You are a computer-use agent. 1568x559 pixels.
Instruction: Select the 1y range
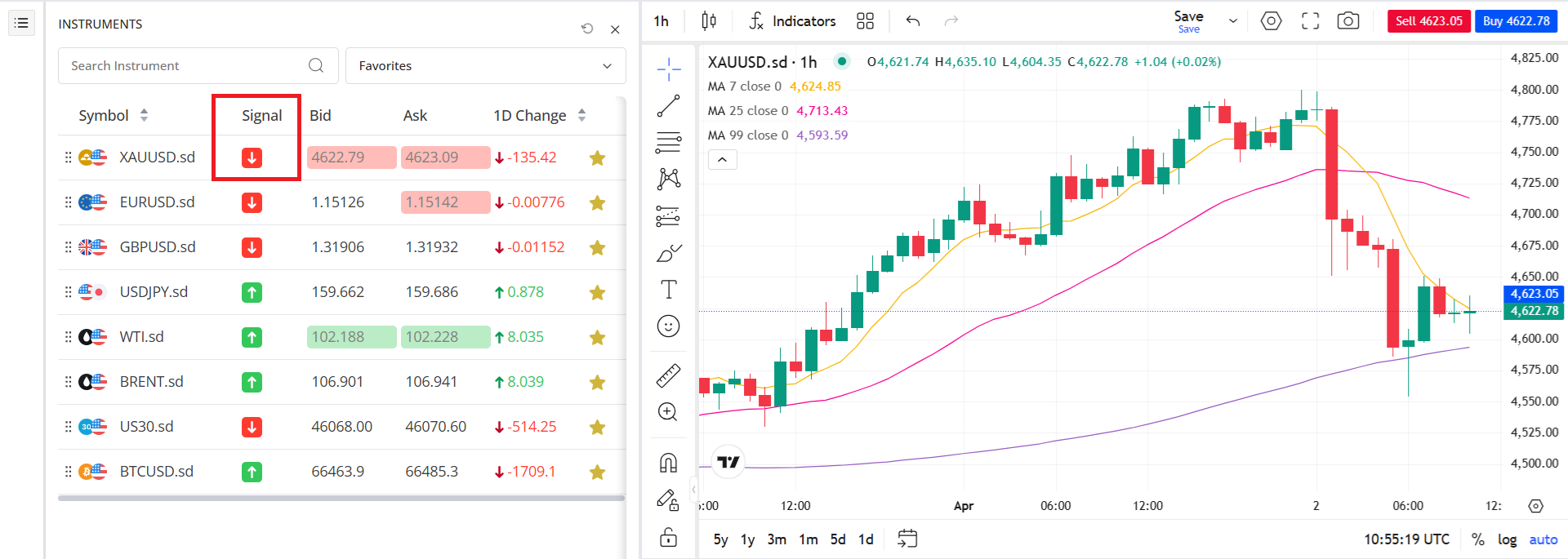click(747, 539)
